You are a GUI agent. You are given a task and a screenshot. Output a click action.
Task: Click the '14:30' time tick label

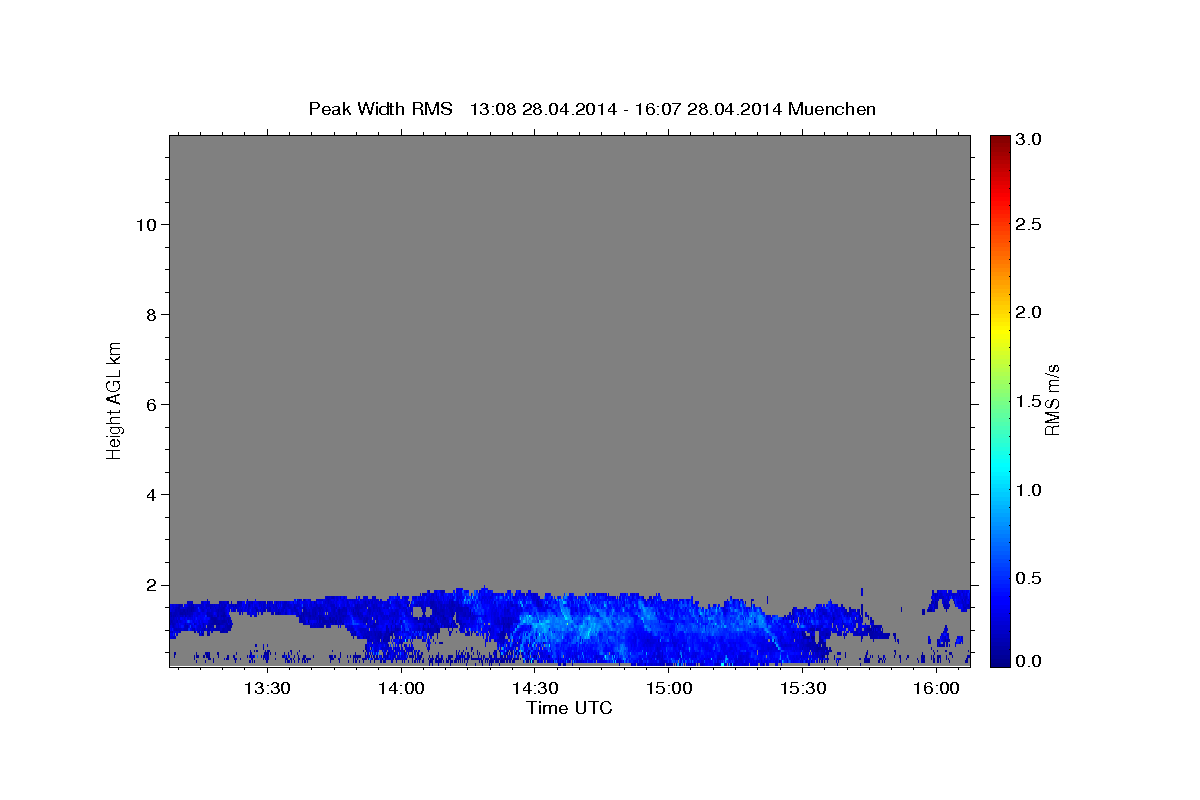tap(535, 688)
